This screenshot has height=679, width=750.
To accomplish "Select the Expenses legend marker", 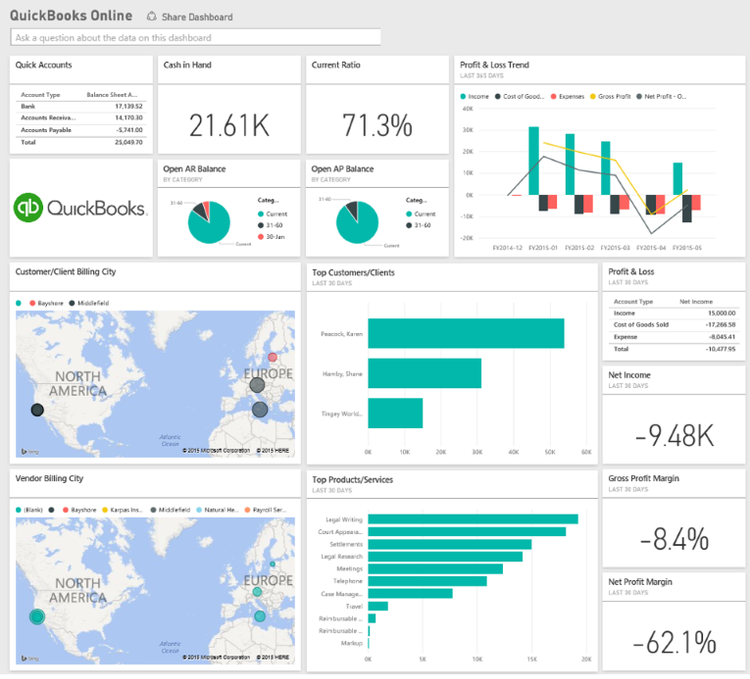I will 553,97.
